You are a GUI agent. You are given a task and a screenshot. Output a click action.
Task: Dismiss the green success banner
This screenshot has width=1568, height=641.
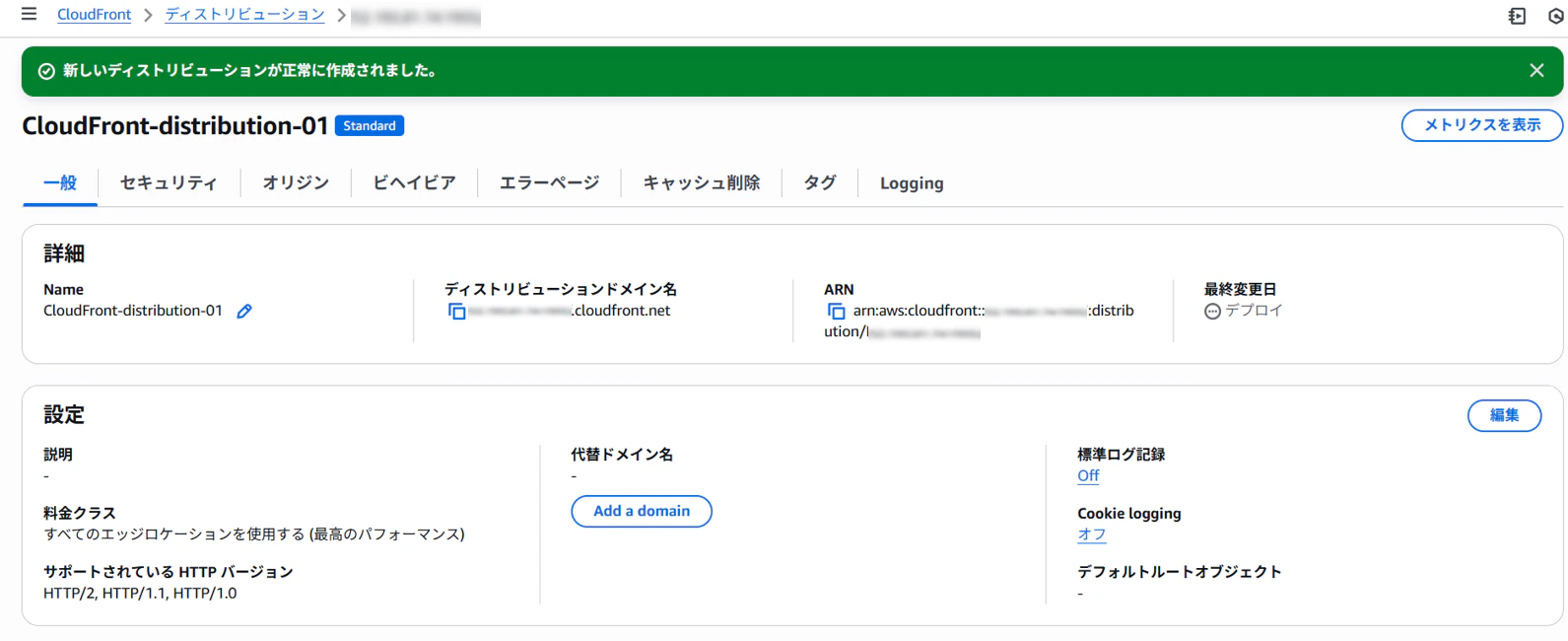point(1536,70)
